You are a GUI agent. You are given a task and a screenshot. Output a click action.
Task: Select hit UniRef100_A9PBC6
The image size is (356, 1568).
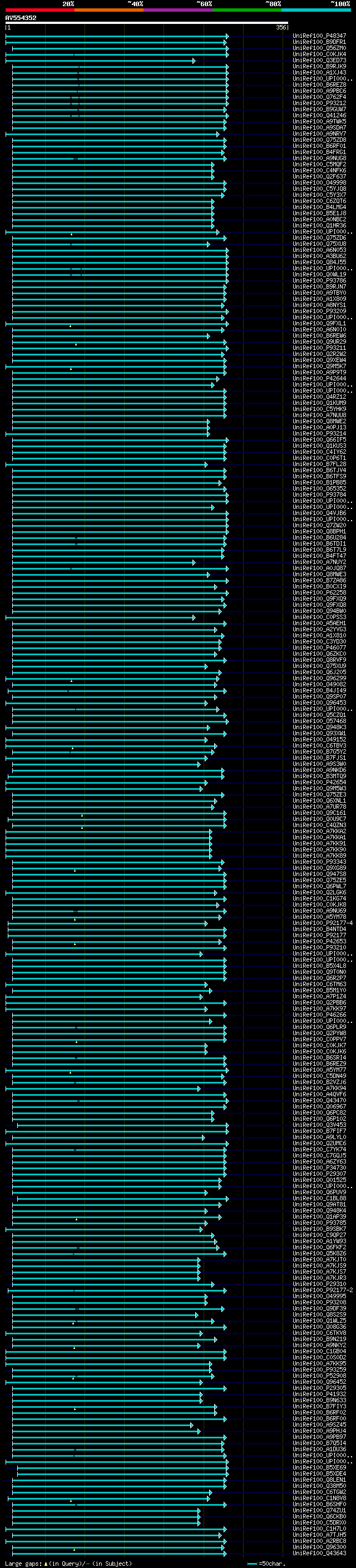(x=319, y=91)
